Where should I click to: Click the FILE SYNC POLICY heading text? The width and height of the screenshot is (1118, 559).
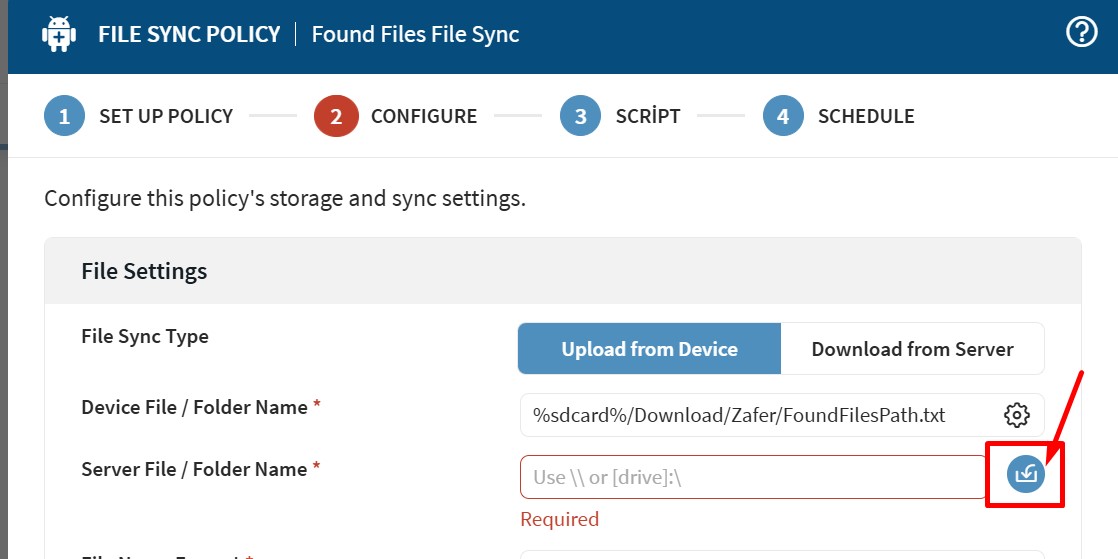189,34
